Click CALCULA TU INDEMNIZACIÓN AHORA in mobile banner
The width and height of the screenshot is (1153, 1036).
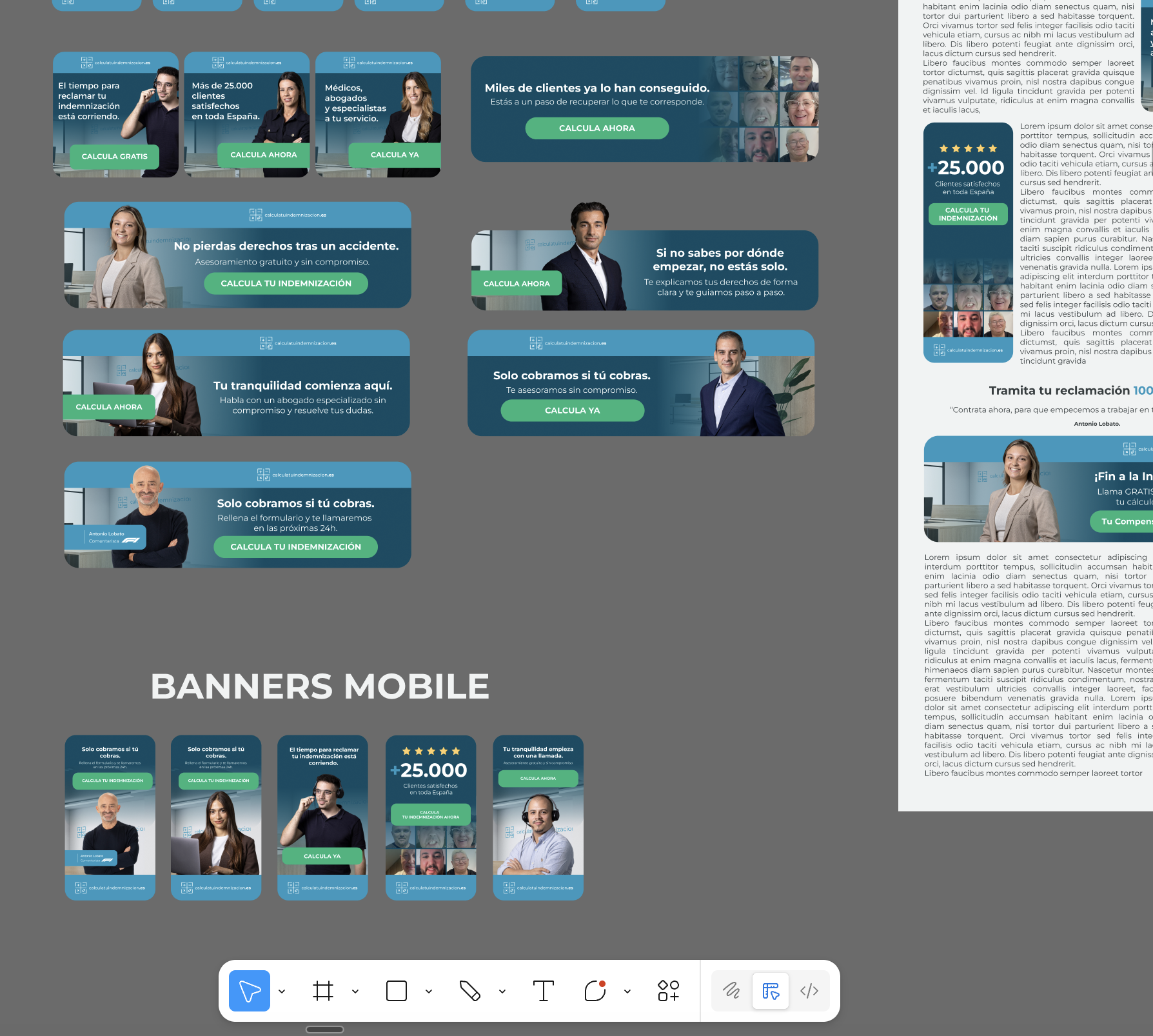tap(431, 815)
